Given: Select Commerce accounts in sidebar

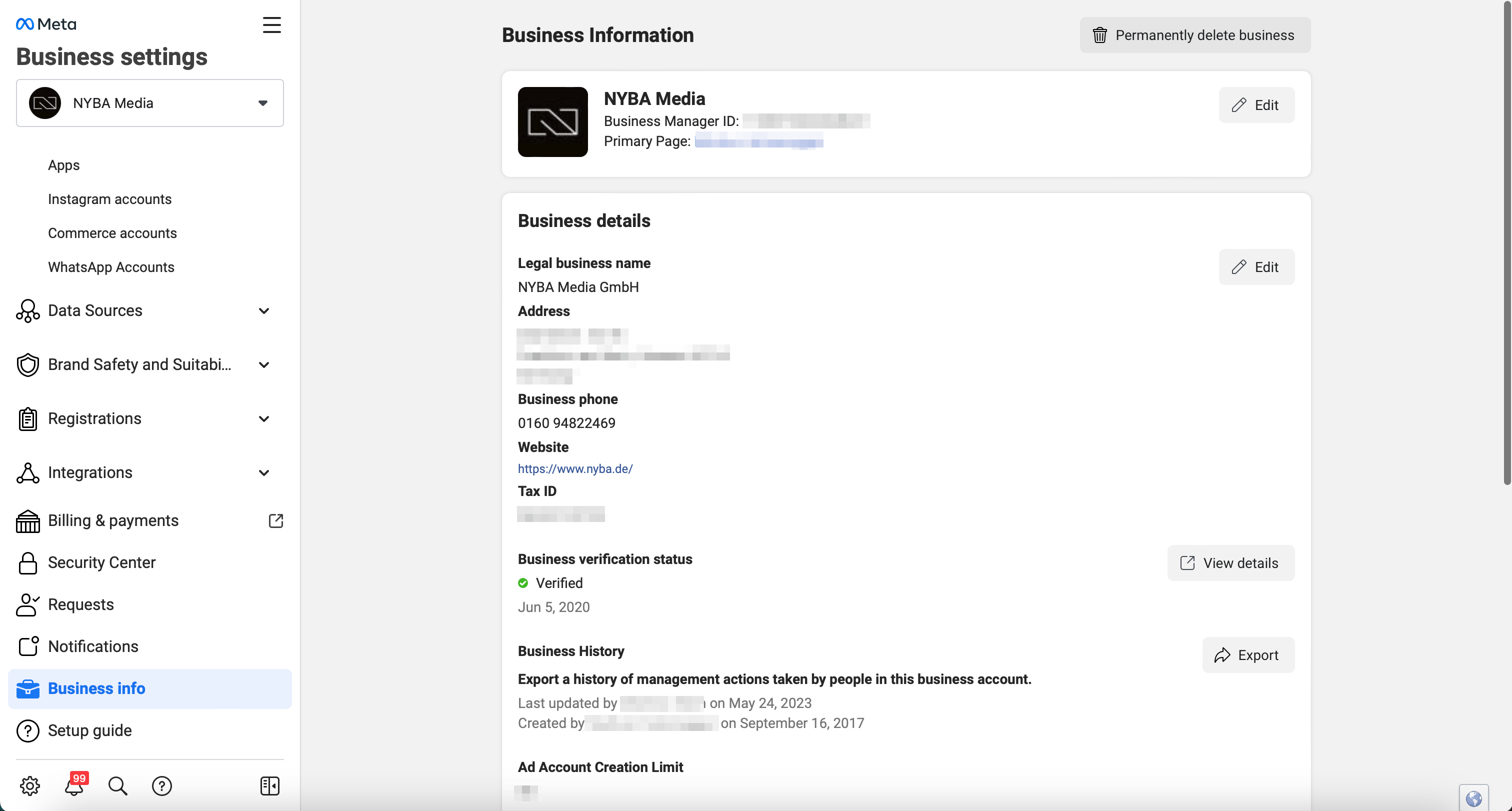Looking at the screenshot, I should pos(112,233).
